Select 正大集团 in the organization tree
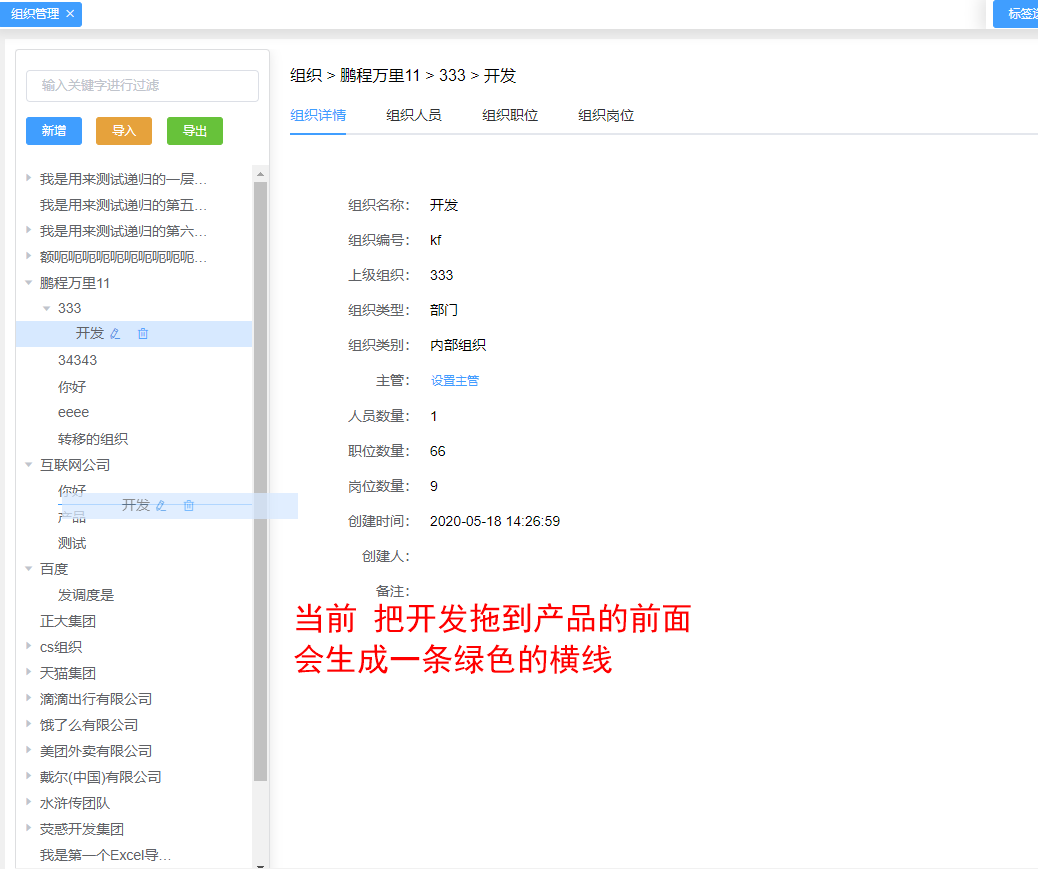 69,620
